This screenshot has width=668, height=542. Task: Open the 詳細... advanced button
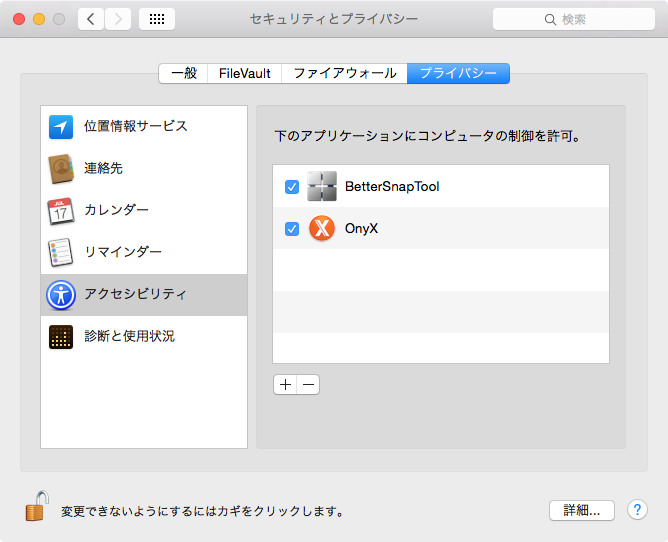582,510
